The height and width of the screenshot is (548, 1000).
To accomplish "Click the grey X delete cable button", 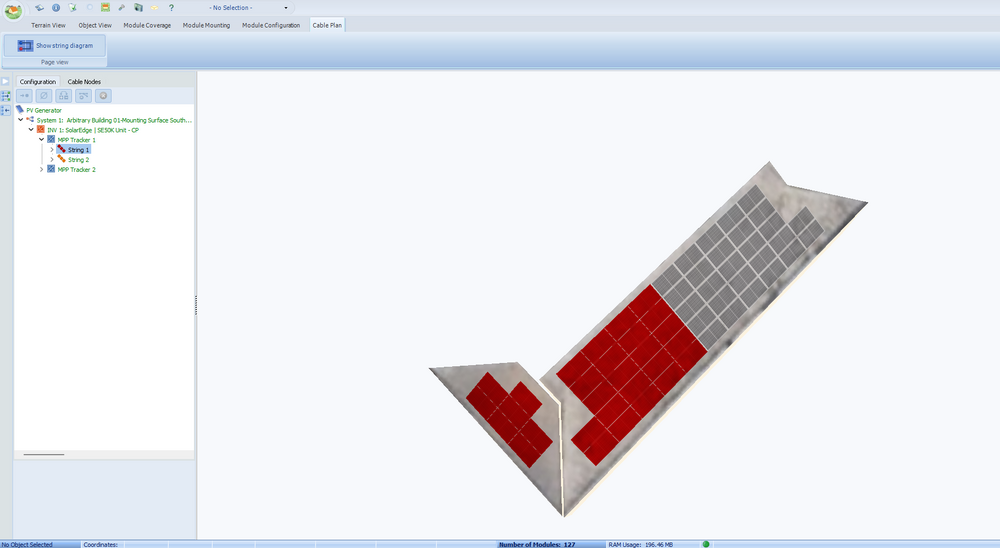I will click(103, 96).
